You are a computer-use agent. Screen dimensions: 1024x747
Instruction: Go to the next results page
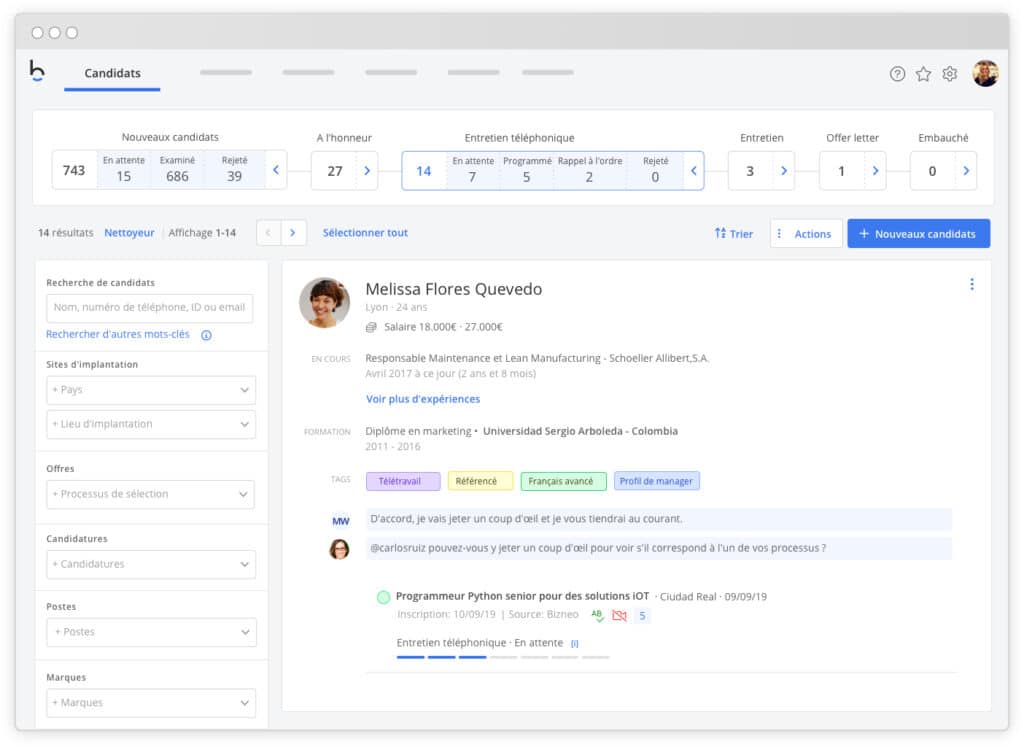pos(293,232)
